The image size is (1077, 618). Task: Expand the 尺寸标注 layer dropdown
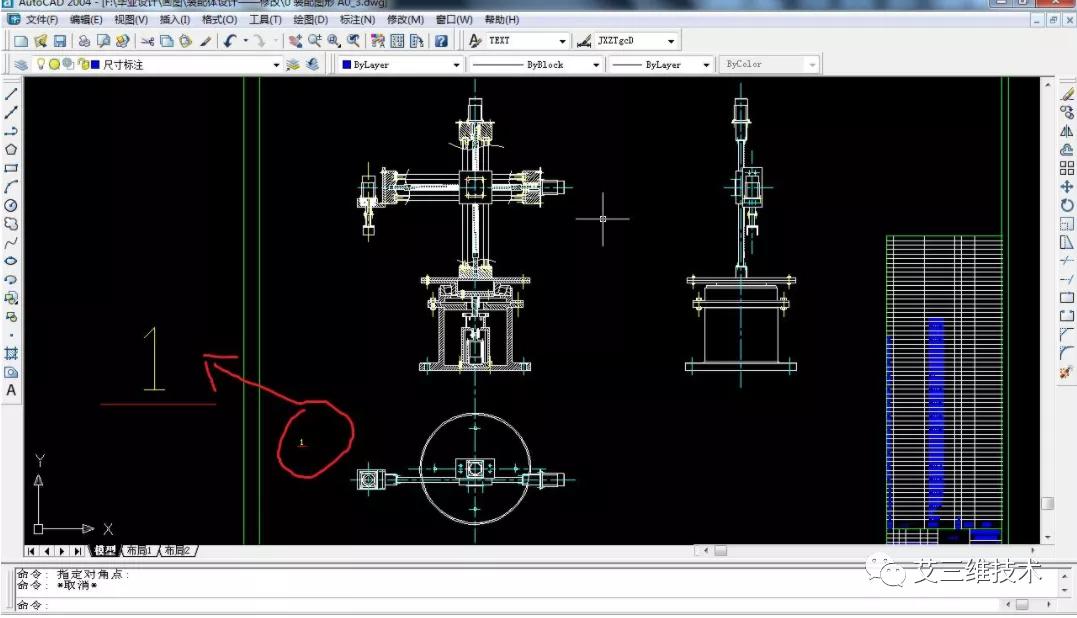click(277, 65)
